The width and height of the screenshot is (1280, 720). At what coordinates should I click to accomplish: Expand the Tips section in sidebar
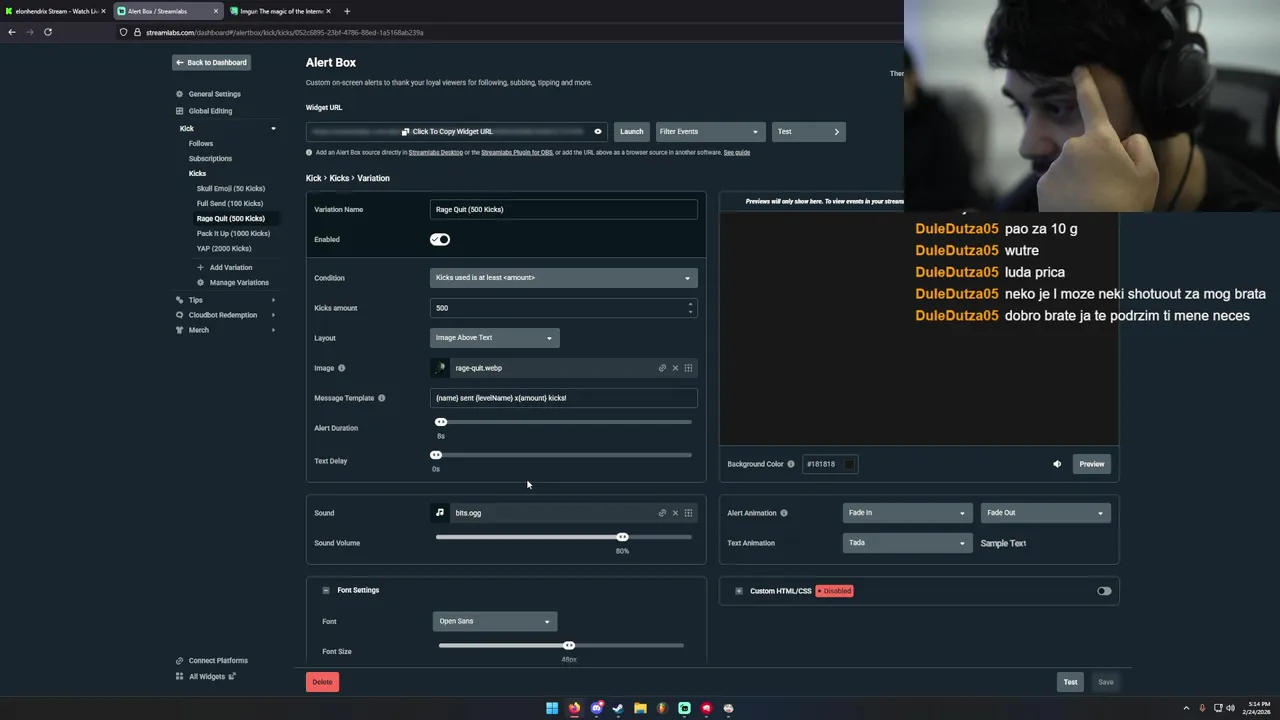(x=273, y=300)
